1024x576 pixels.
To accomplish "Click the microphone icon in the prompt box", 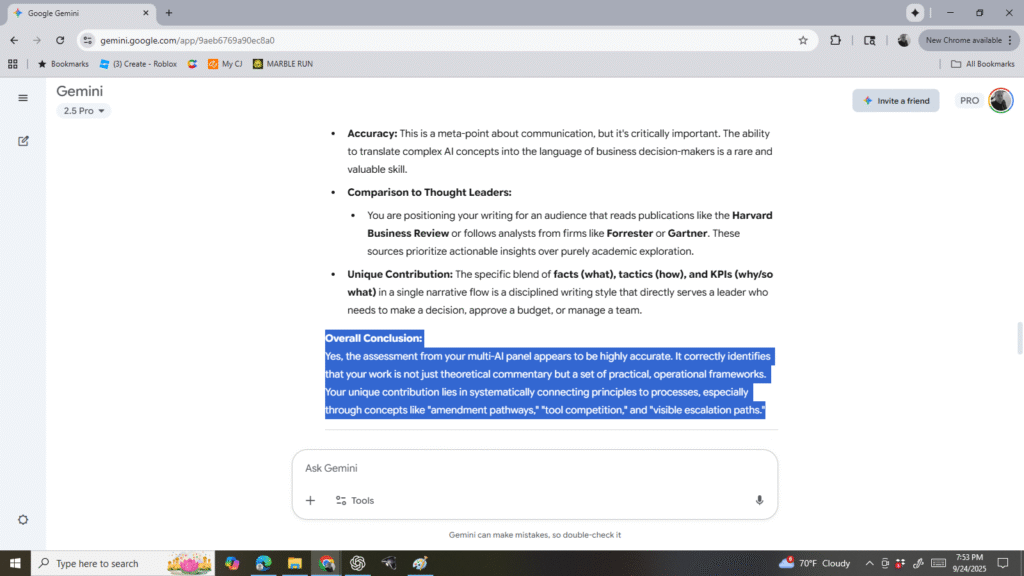I will coord(759,500).
